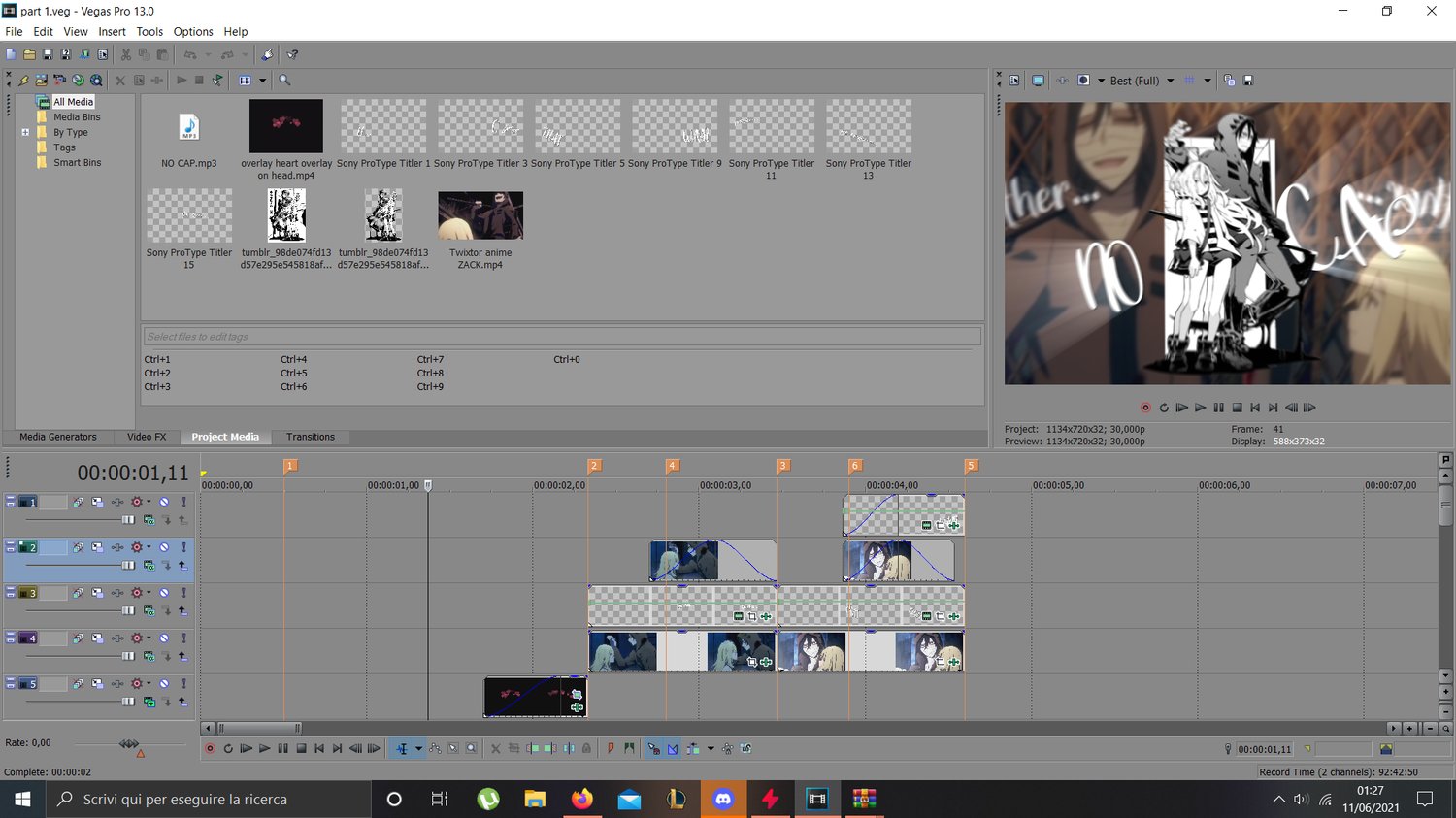Click Track Motion icon on track 1
Screen dimensions: 1456x818
(x=97, y=502)
